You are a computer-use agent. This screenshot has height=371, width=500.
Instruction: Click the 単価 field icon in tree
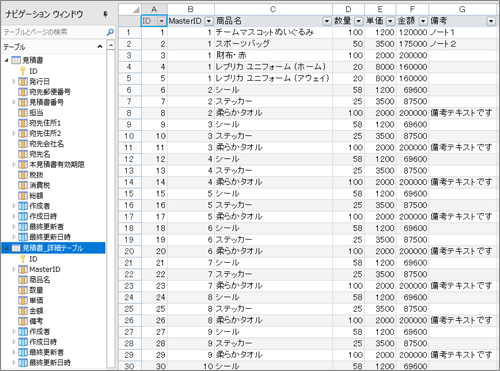pyautogui.click(x=23, y=300)
